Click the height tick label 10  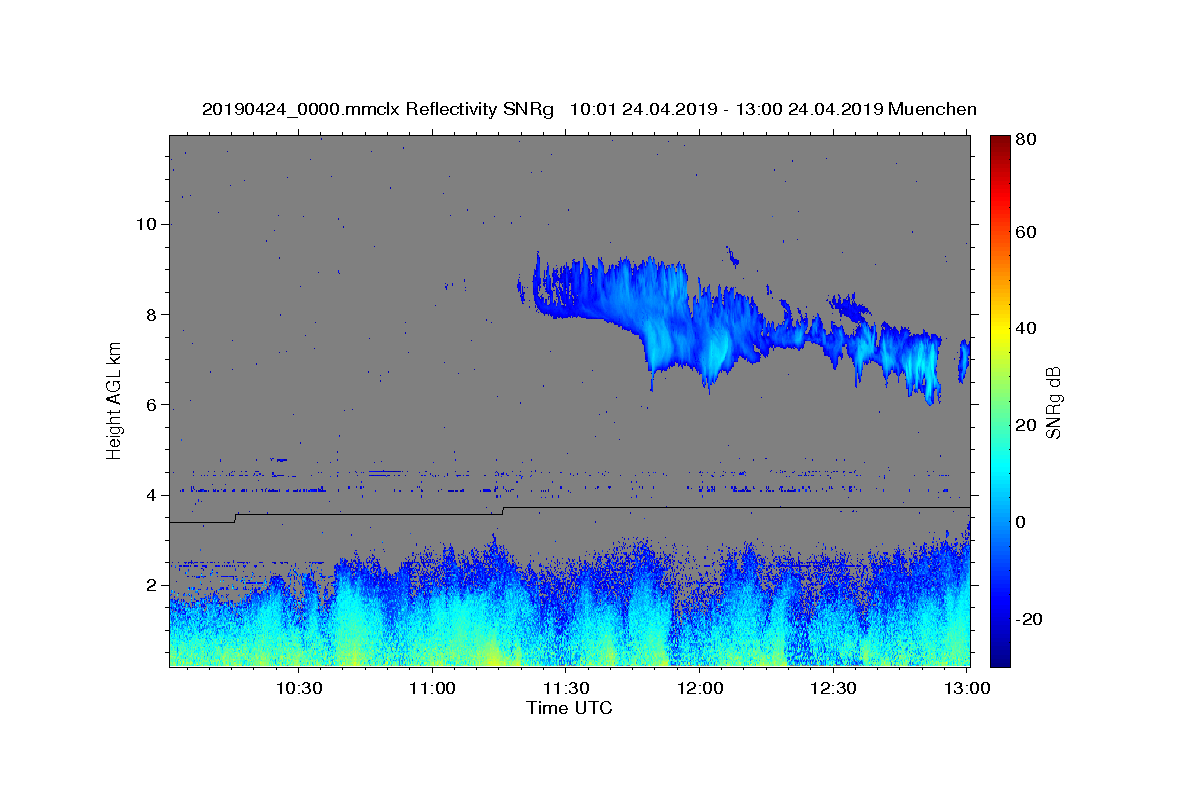(x=147, y=224)
